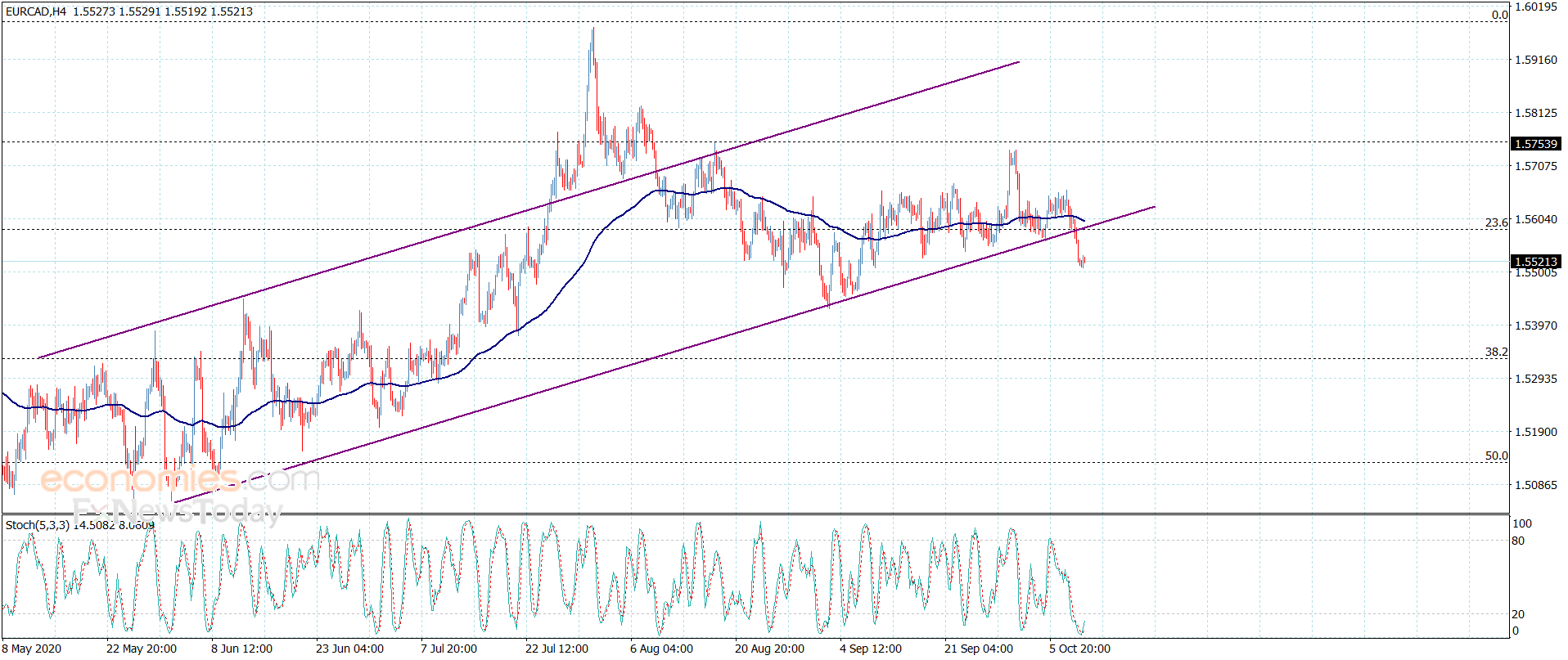This screenshot has width=1568, height=660.
Task: Click the 1.60195 price scale value
Action: click(1536, 7)
